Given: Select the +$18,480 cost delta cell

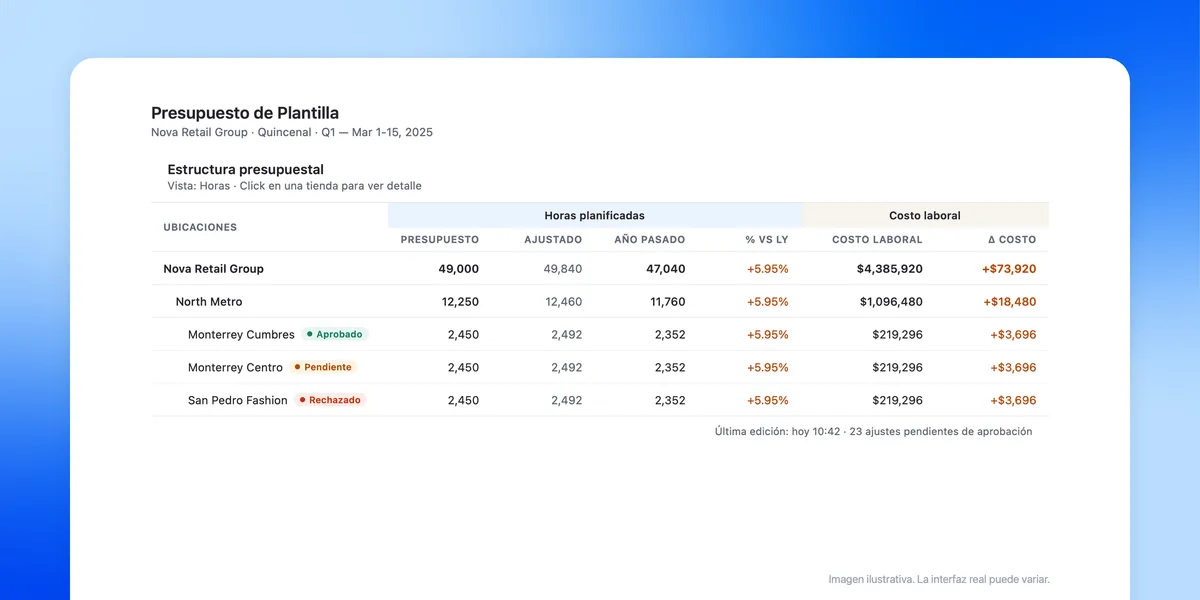Looking at the screenshot, I should [x=1010, y=302].
